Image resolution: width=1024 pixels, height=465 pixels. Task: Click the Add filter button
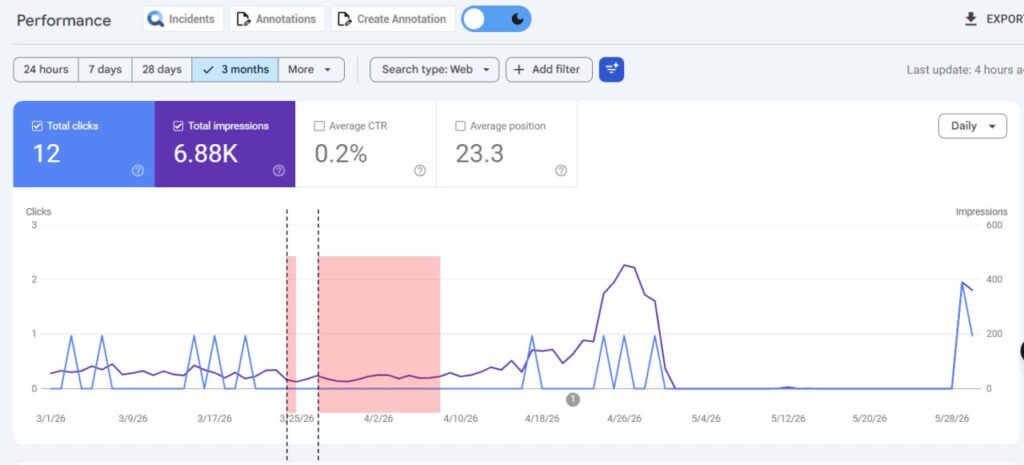(x=549, y=69)
